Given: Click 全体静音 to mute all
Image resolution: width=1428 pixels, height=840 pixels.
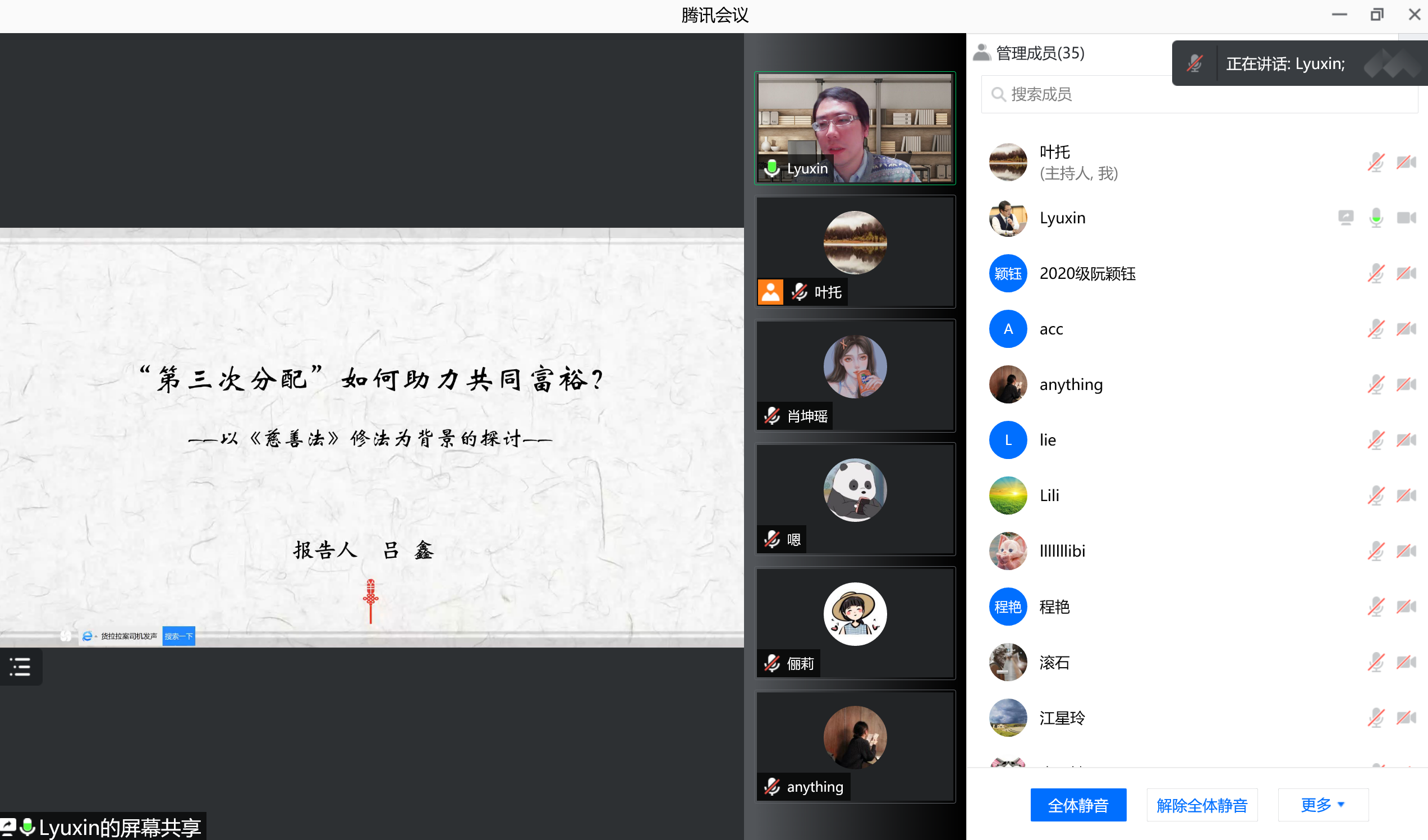Looking at the screenshot, I should [1078, 805].
